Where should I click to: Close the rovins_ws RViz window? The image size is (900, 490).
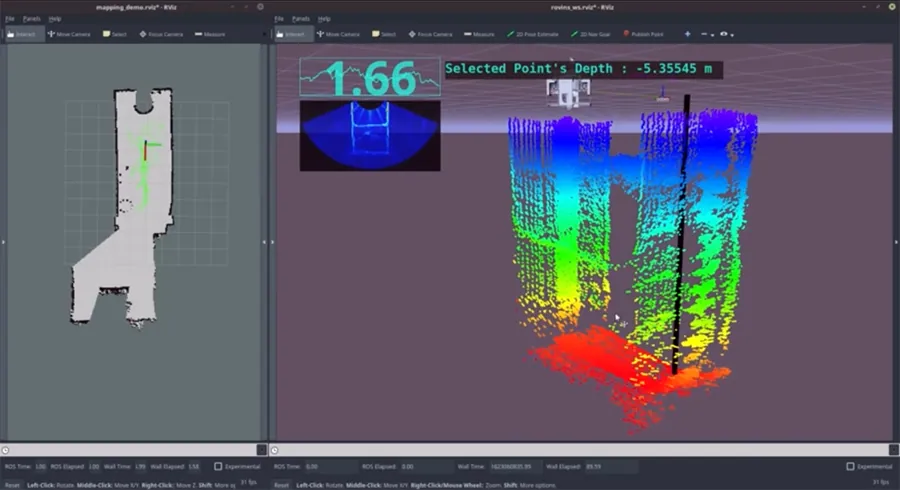892,7
